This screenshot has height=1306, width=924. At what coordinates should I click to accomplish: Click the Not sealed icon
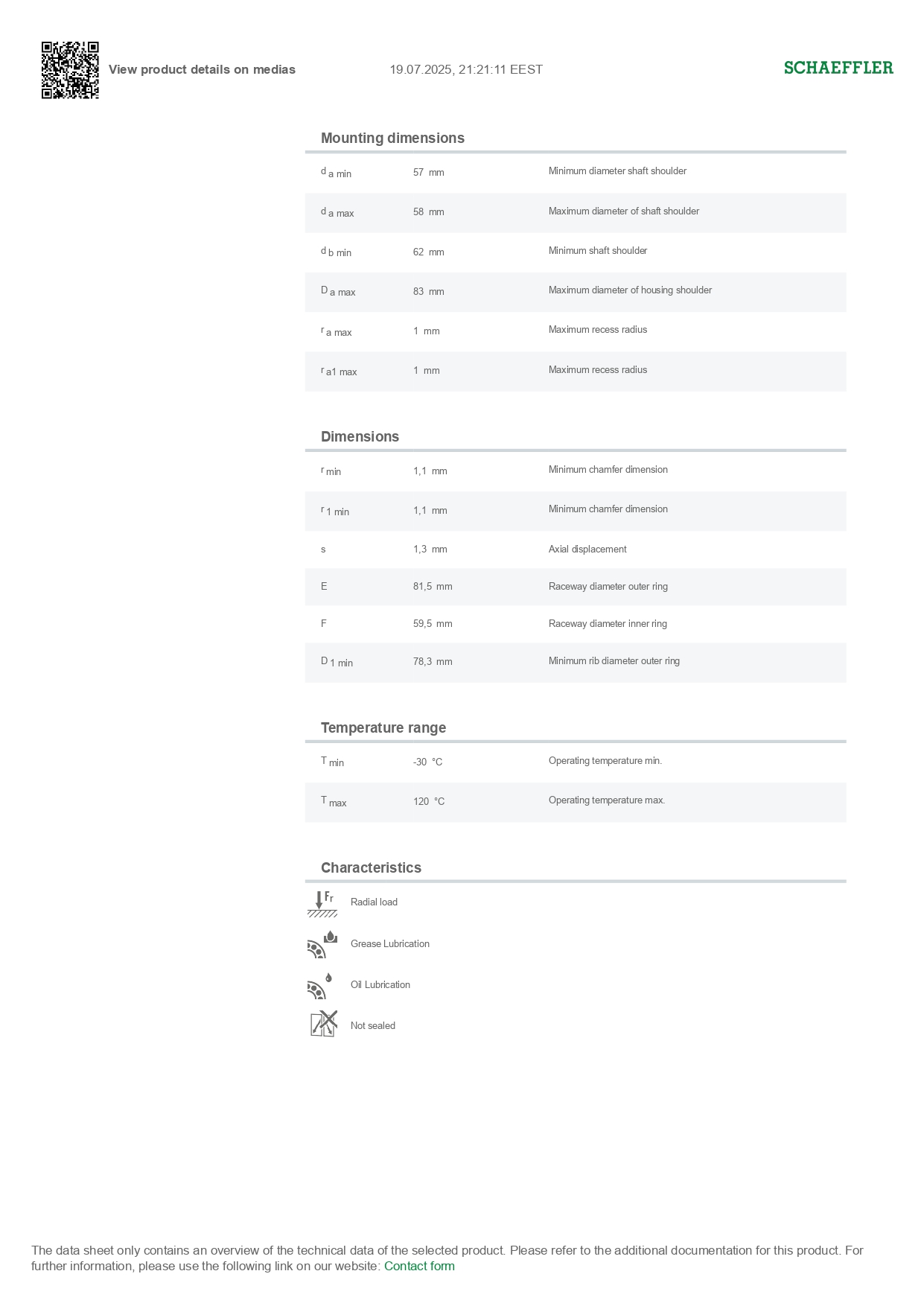point(324,1025)
